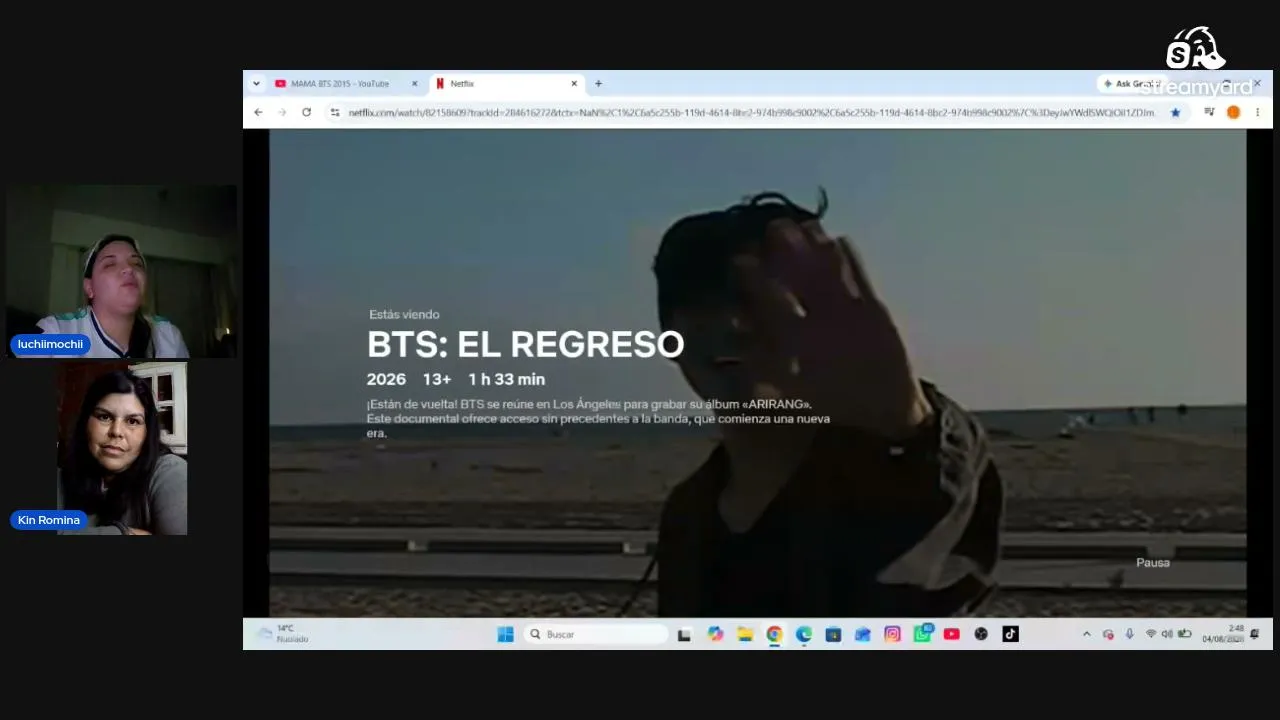
Task: Launch Copilot from the taskbar
Action: [715, 634]
